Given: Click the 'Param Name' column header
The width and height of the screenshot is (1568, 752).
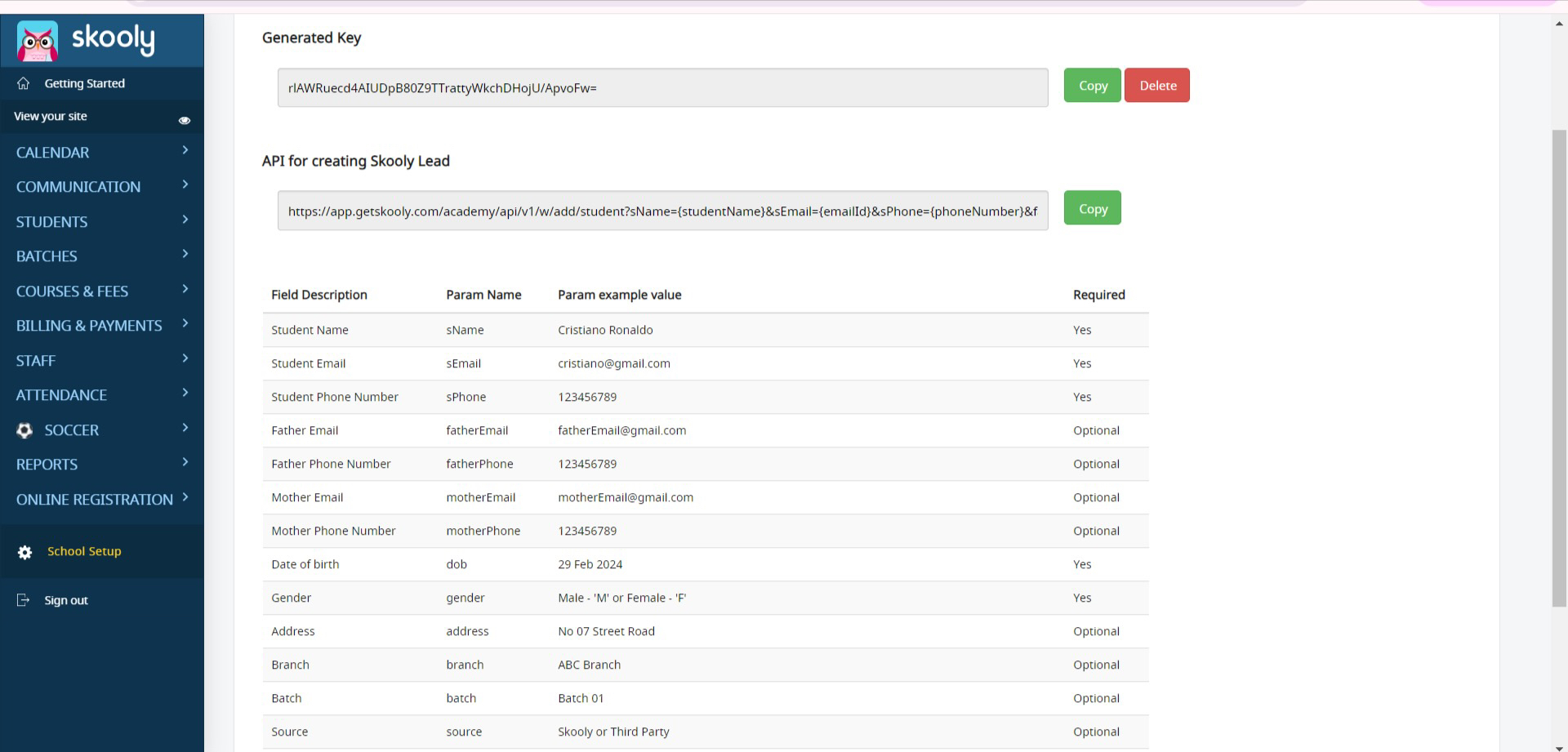Looking at the screenshot, I should pyautogui.click(x=483, y=295).
